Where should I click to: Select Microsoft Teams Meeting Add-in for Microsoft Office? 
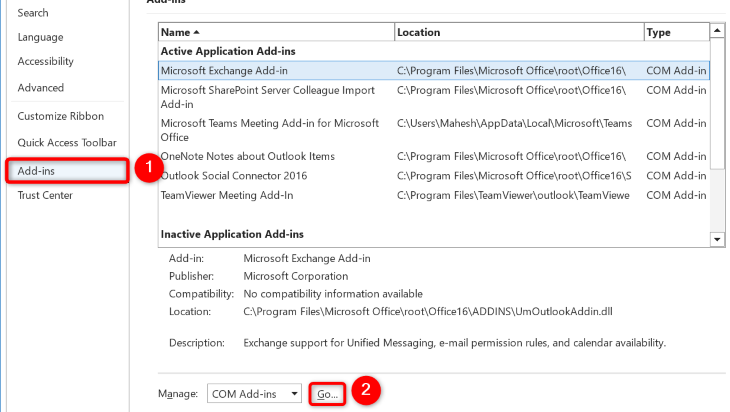(434, 130)
